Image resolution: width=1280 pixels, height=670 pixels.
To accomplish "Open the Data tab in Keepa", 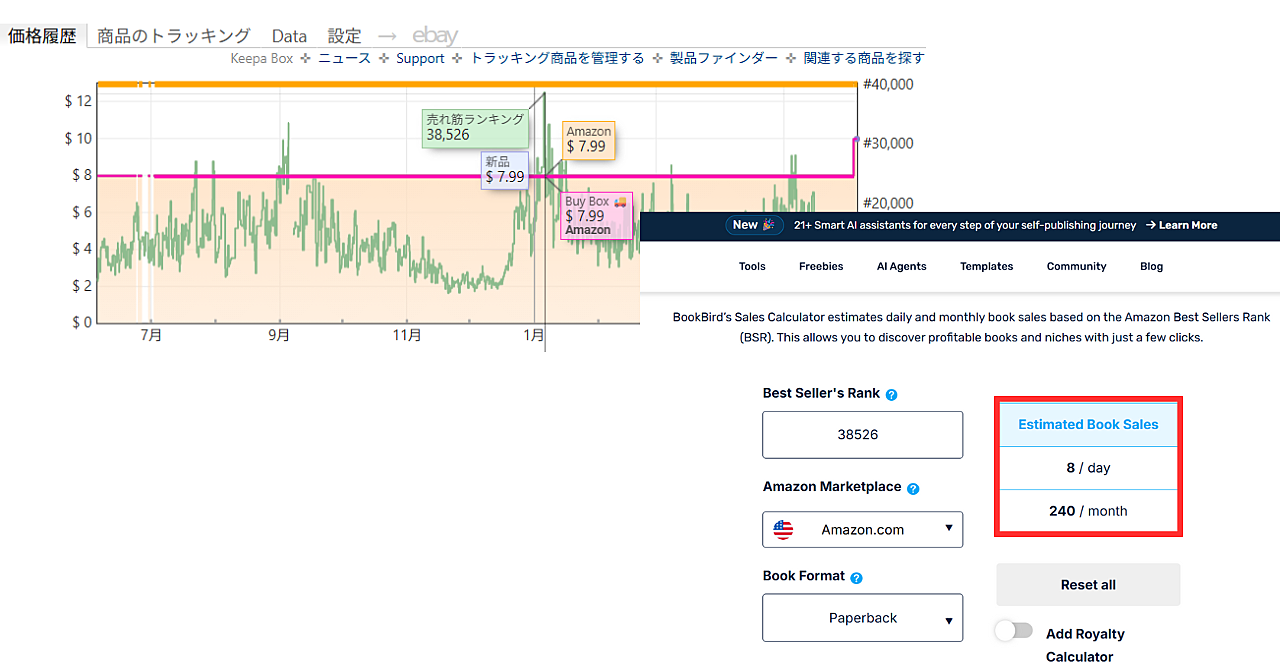I will point(289,36).
